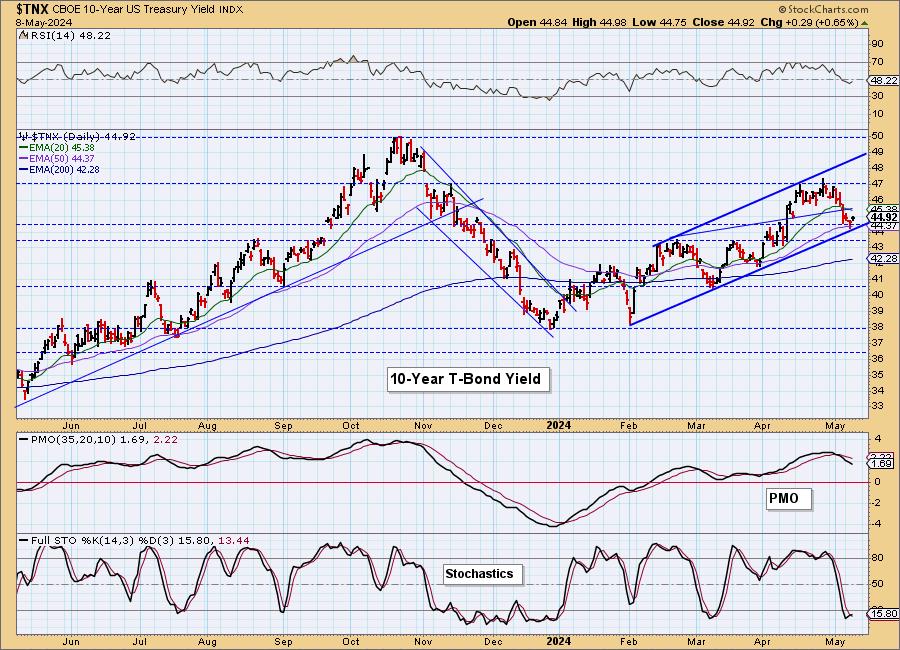The image size is (900, 650).
Task: Click the 42.28 EMA 200 price tag
Action: point(883,259)
